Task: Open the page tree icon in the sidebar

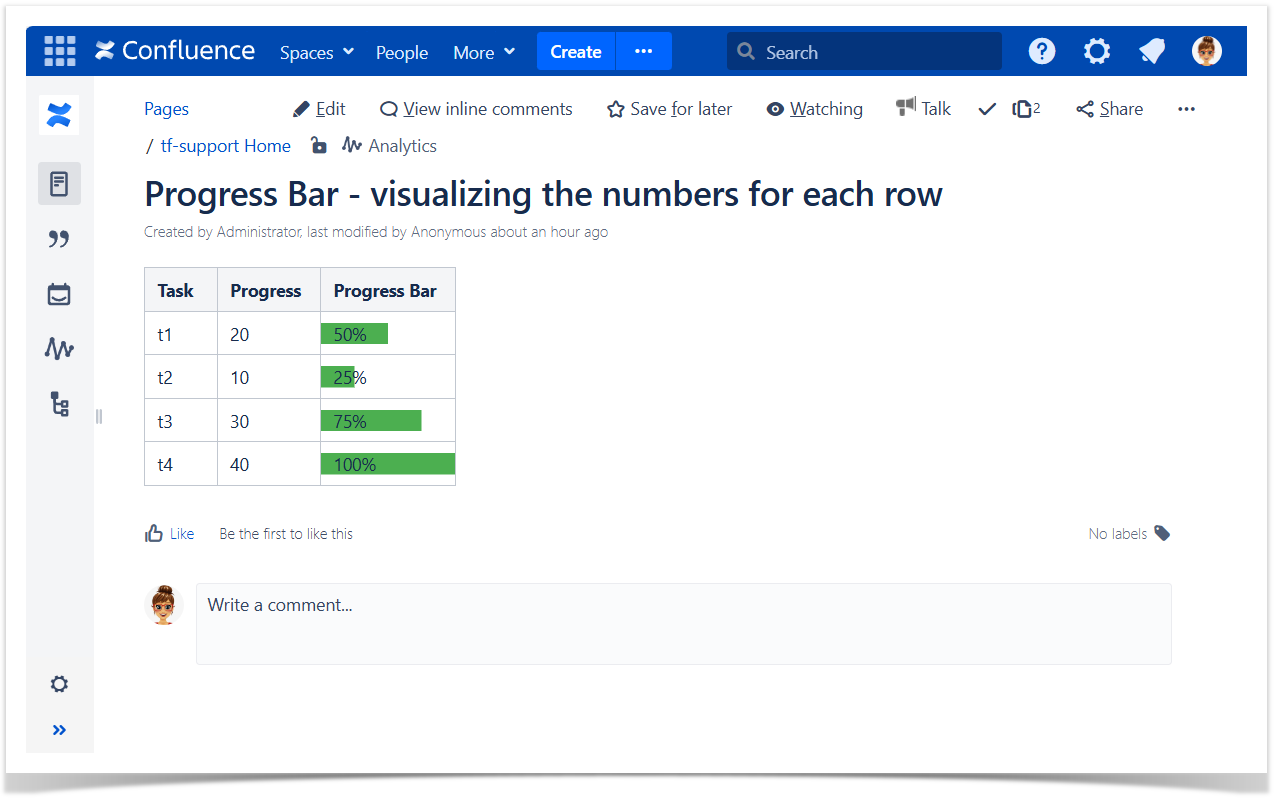Action: [59, 404]
